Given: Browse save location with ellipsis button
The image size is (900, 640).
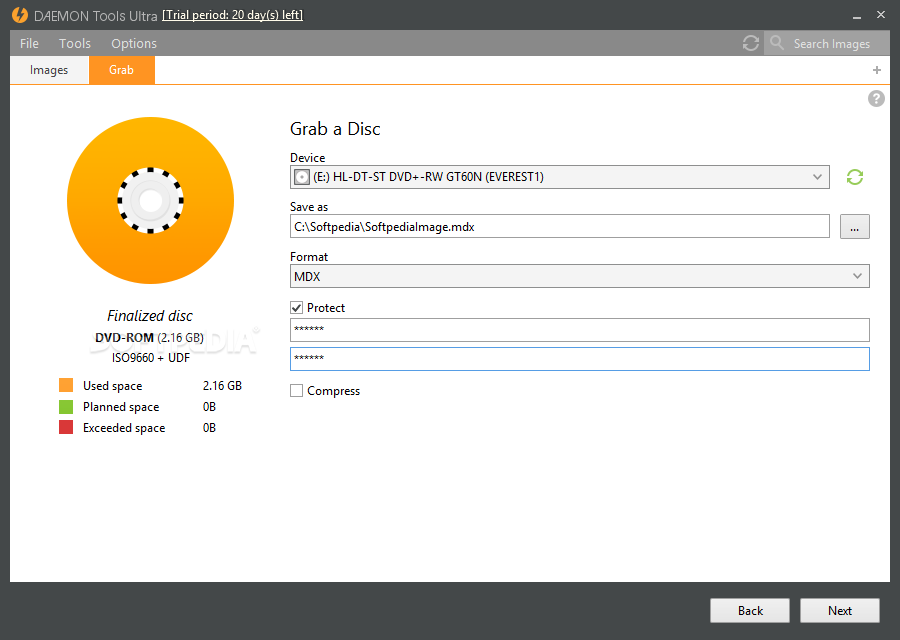Looking at the screenshot, I should pyautogui.click(x=855, y=227).
